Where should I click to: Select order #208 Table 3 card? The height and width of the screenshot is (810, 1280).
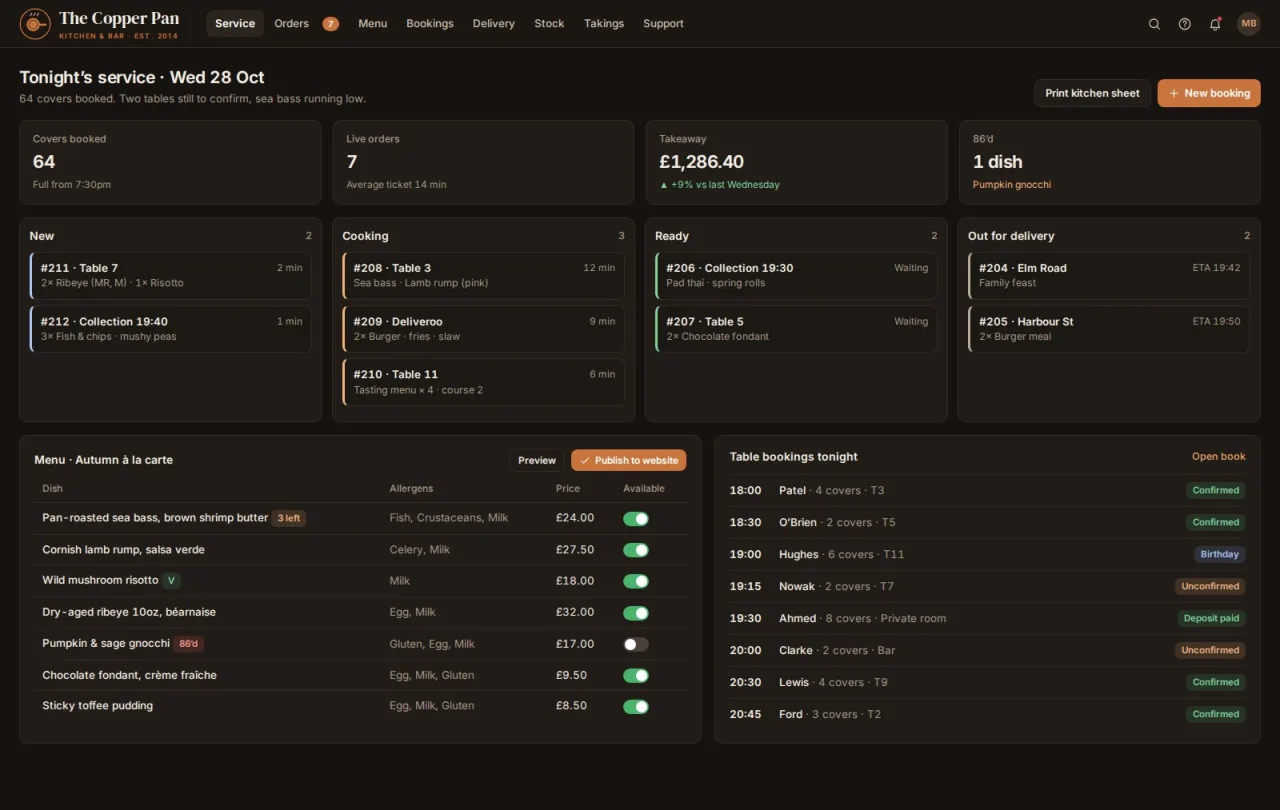484,275
